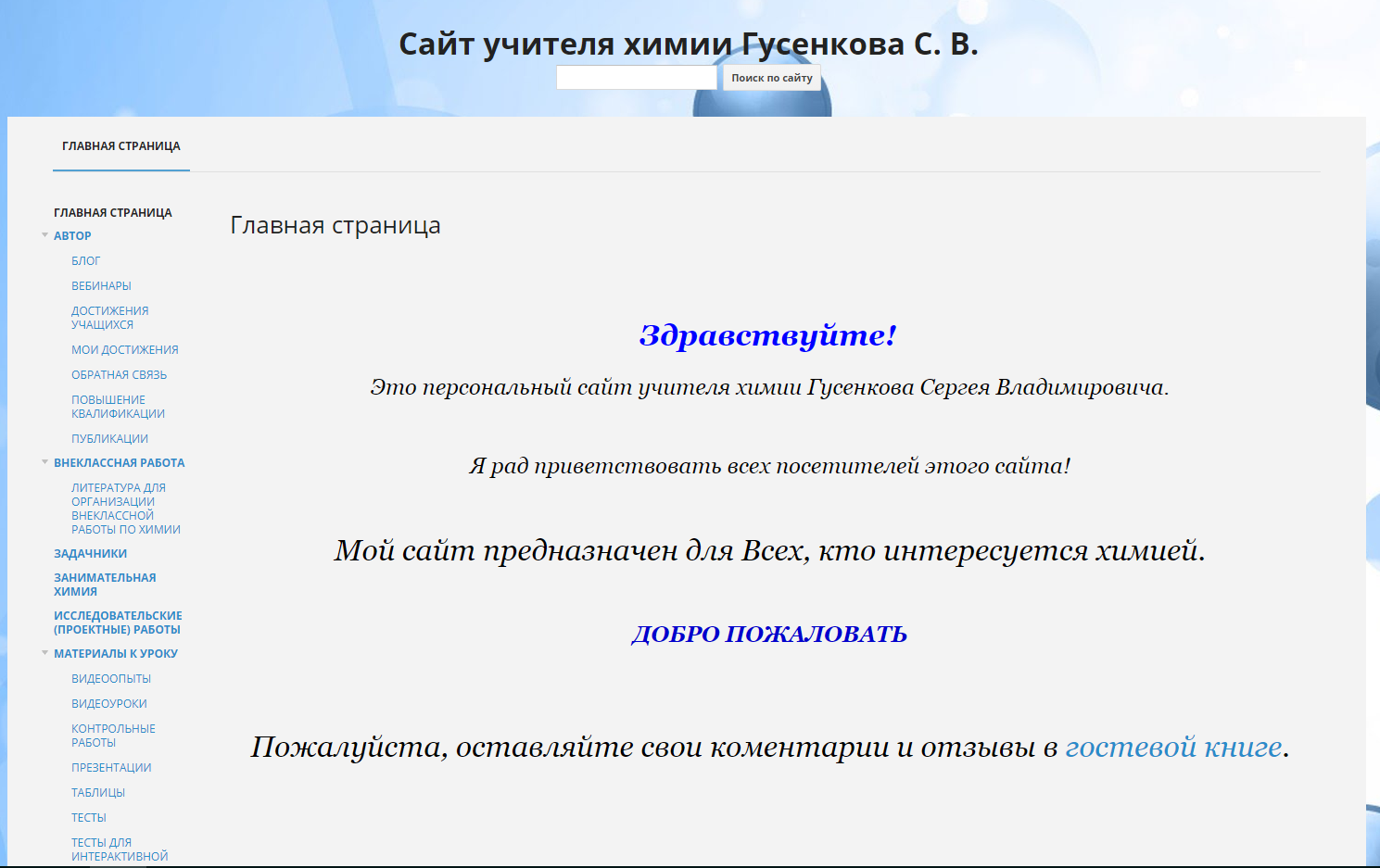Viewport: 1380px width, 868px height.
Task: Open ОБРАТНАЯ СВЯЗЬ page
Action: [x=119, y=375]
